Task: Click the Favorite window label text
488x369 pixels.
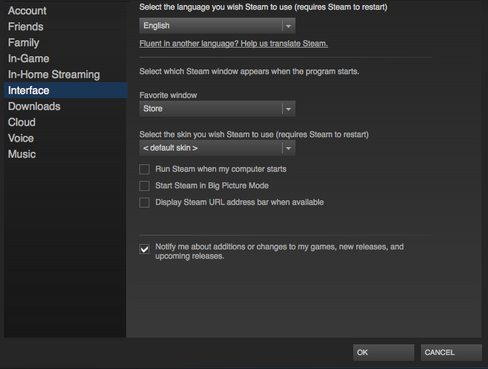Action: pos(168,95)
